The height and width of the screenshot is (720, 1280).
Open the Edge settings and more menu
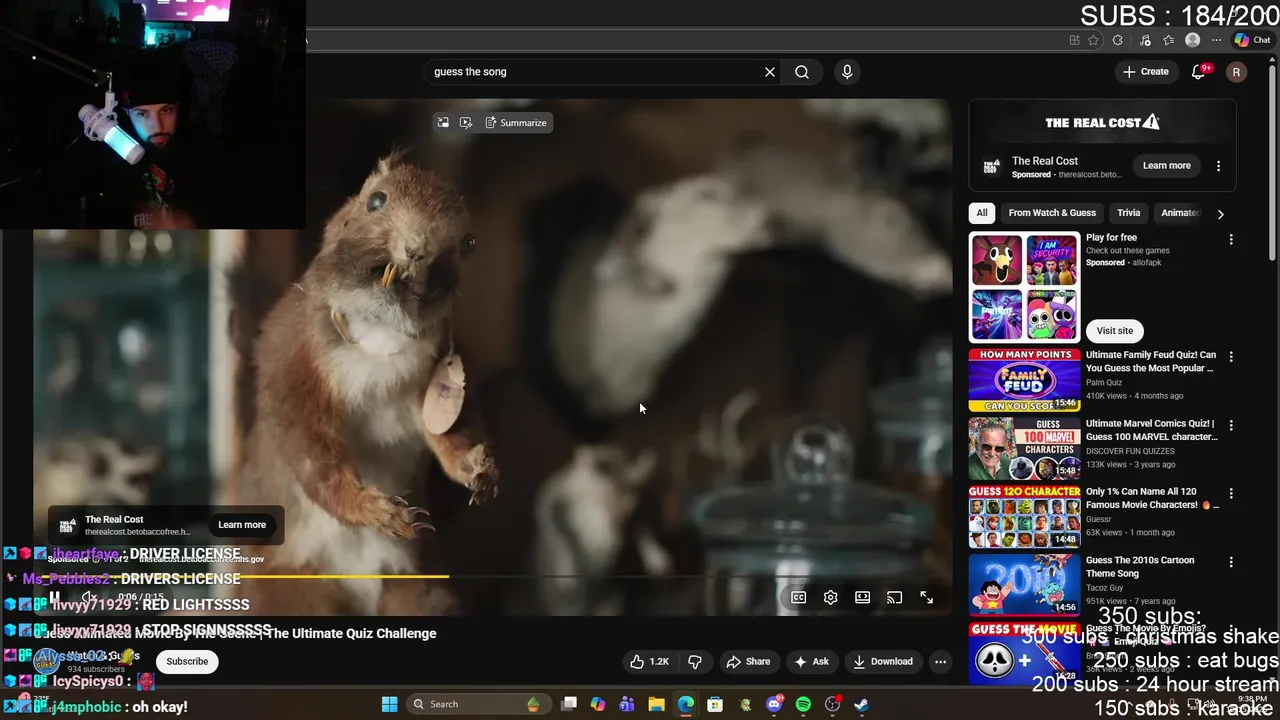[1216, 40]
